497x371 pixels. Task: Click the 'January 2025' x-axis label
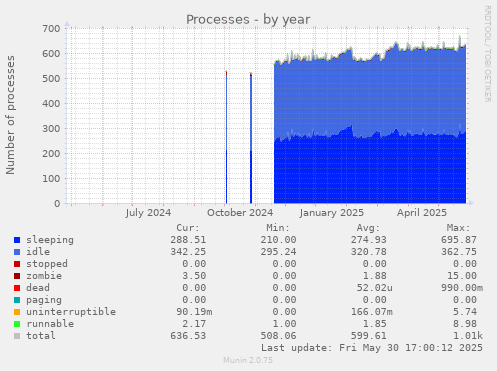[331, 213]
